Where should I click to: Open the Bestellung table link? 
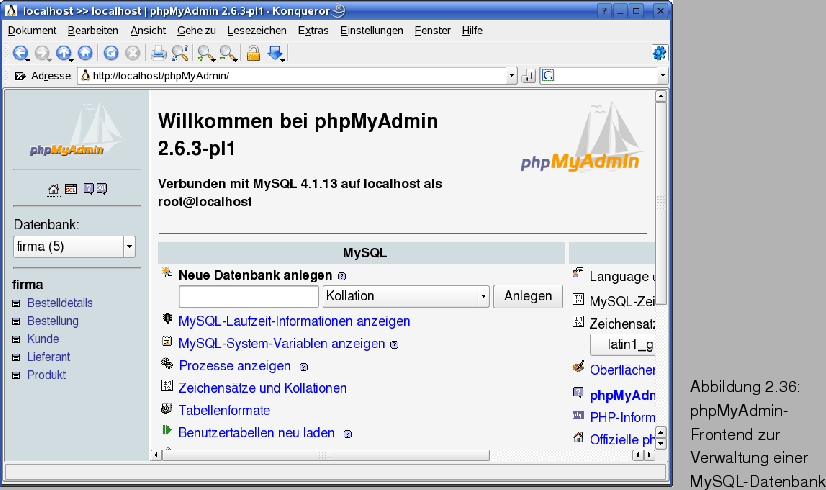pyautogui.click(x=53, y=321)
